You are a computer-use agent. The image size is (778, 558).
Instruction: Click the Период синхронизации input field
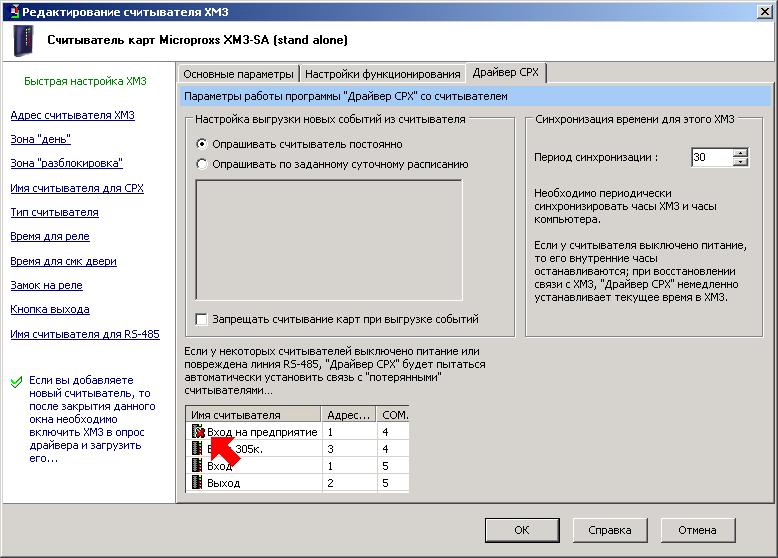coord(711,158)
